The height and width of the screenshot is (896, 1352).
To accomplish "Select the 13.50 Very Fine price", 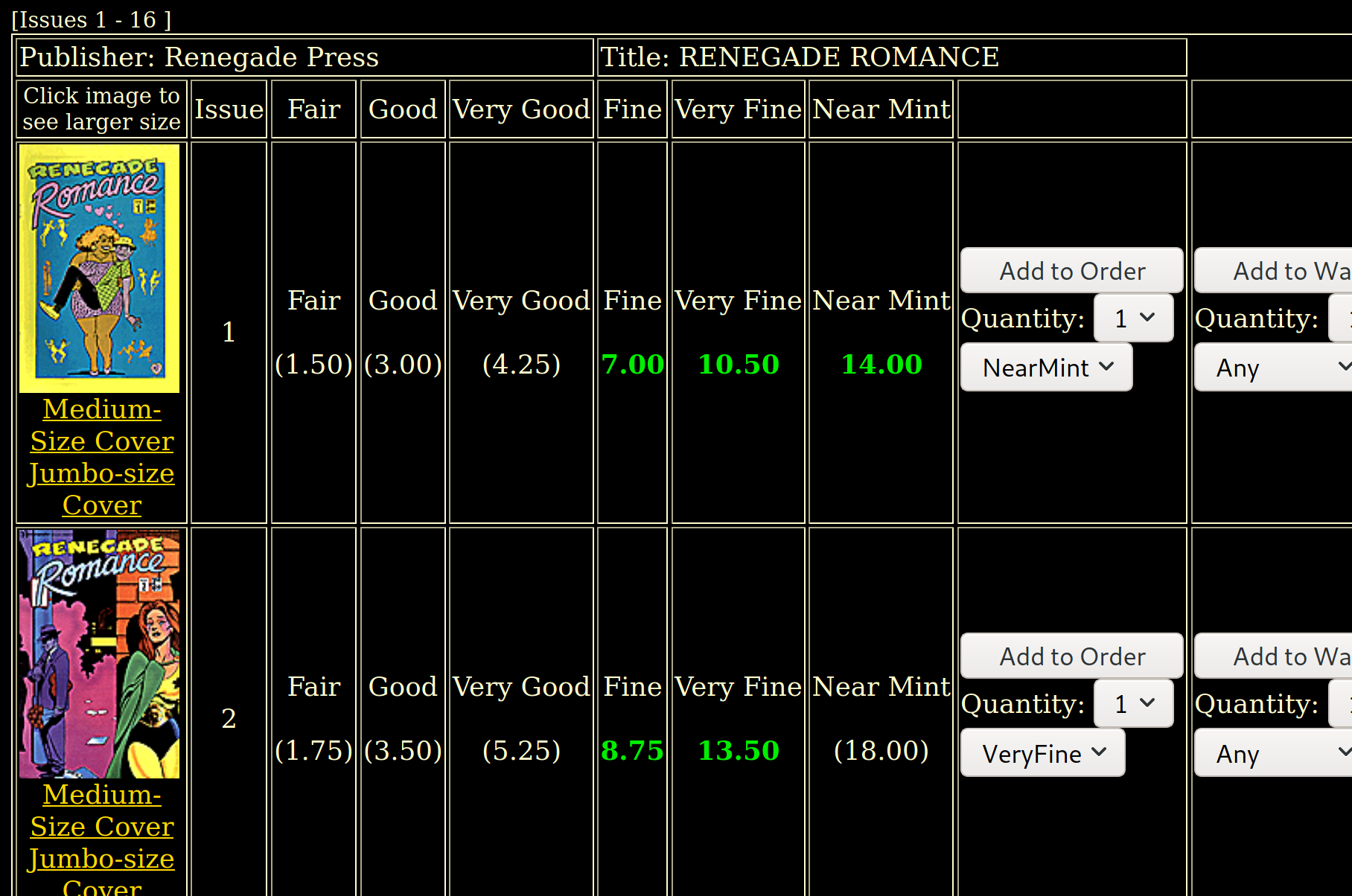I will coord(739,750).
